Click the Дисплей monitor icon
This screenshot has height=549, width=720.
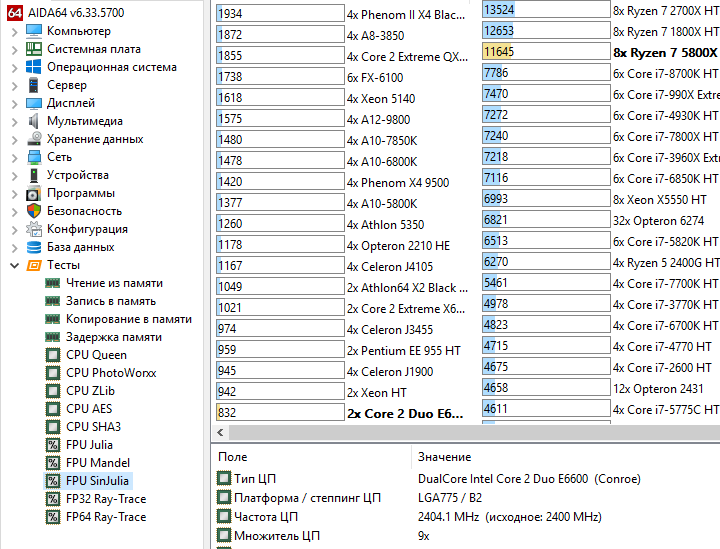(x=34, y=103)
